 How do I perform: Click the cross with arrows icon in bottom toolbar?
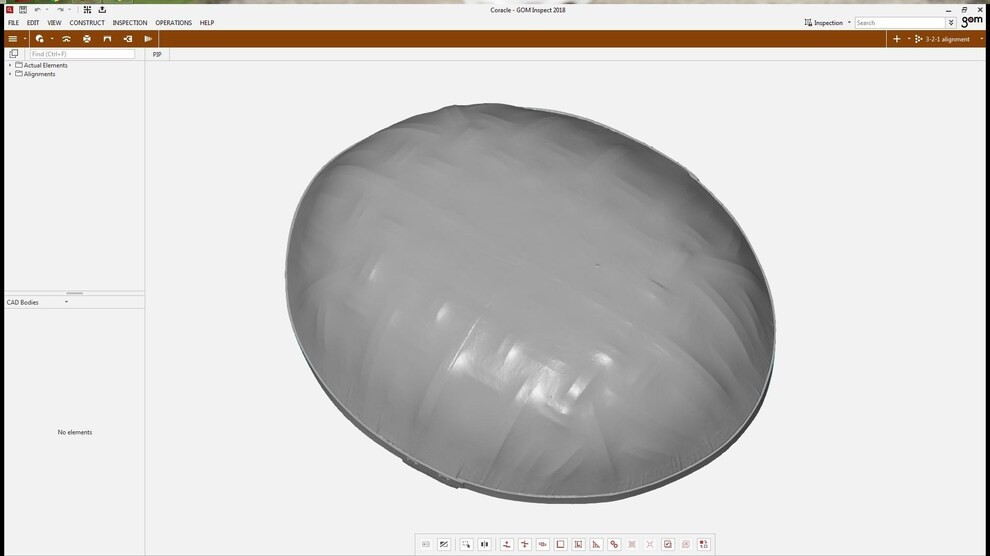click(525, 544)
